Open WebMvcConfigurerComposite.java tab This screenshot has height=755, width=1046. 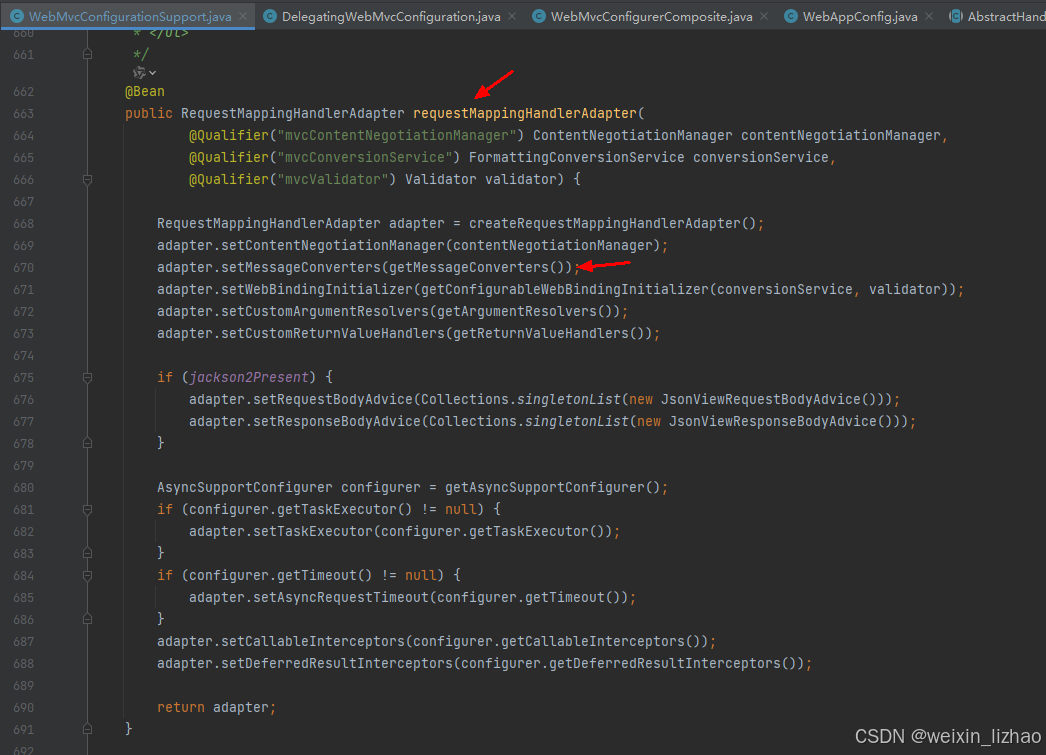pyautogui.click(x=651, y=17)
